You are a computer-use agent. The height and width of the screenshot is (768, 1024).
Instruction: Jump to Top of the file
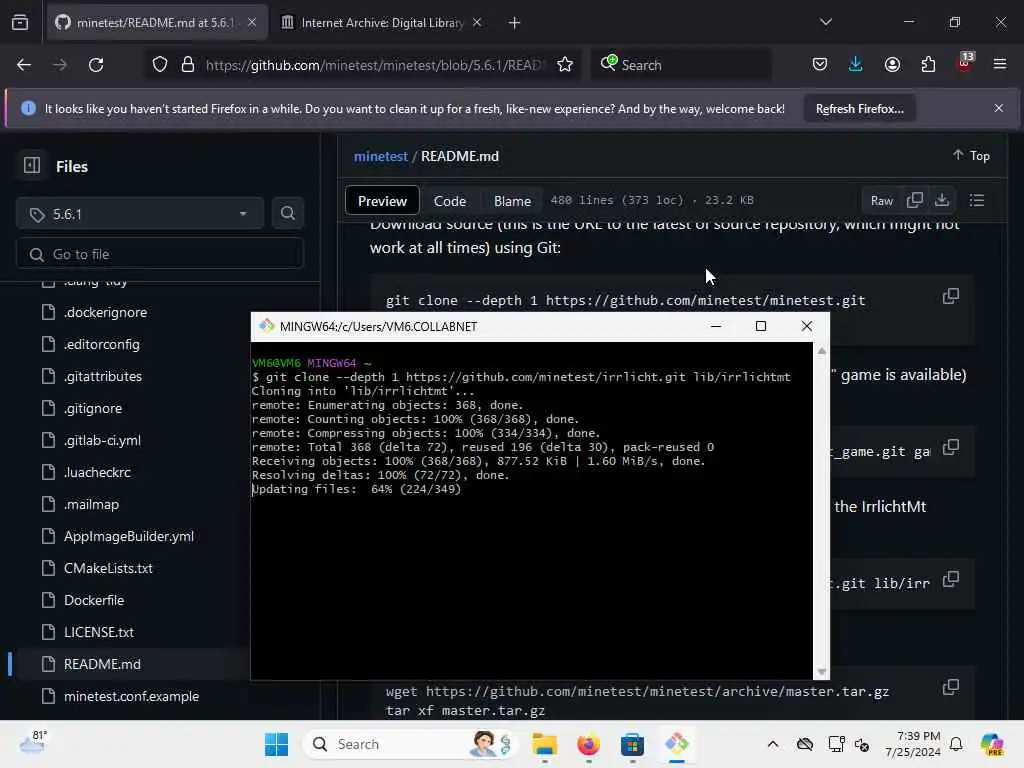point(971,155)
